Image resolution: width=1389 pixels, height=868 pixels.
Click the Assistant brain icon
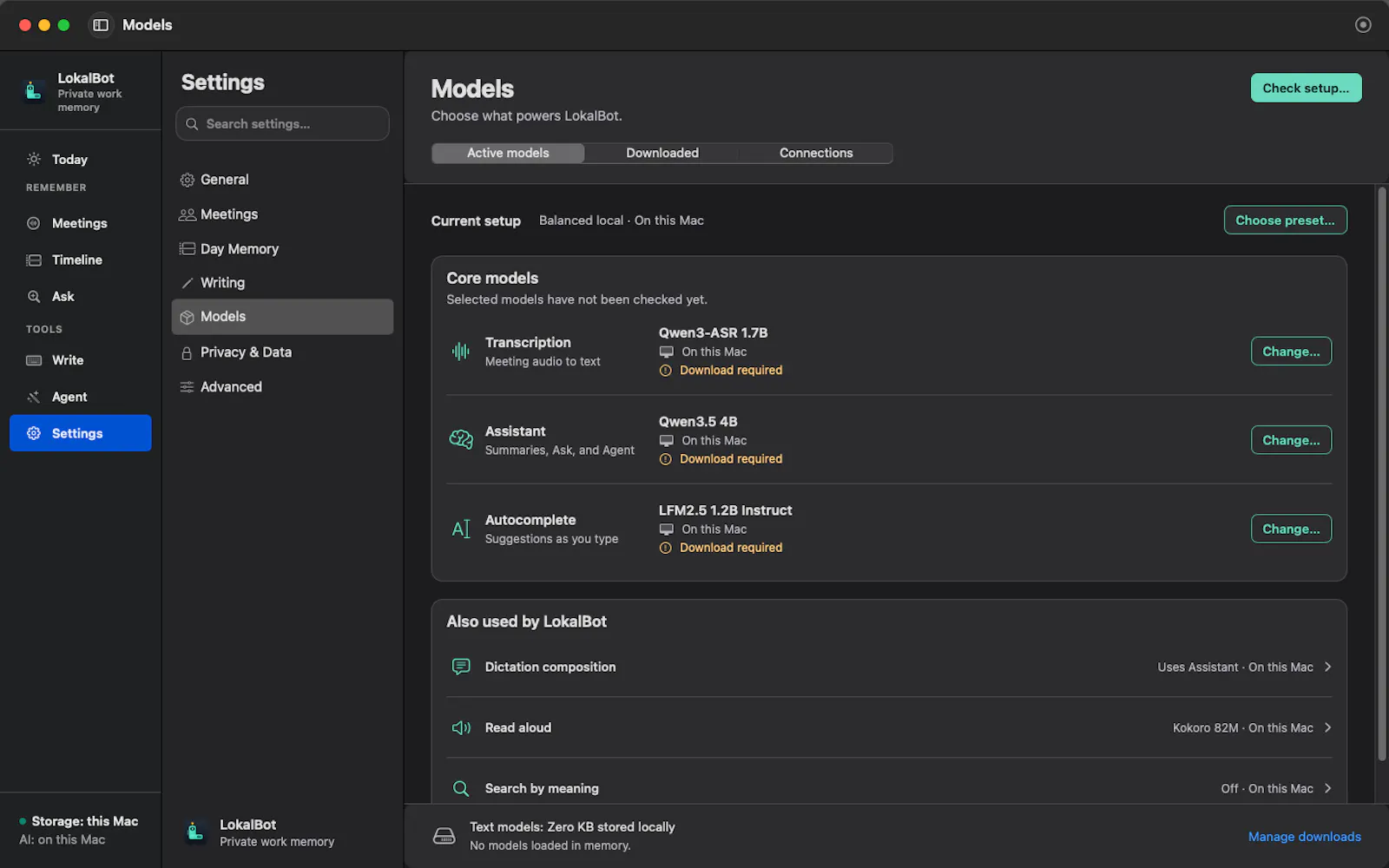461,440
